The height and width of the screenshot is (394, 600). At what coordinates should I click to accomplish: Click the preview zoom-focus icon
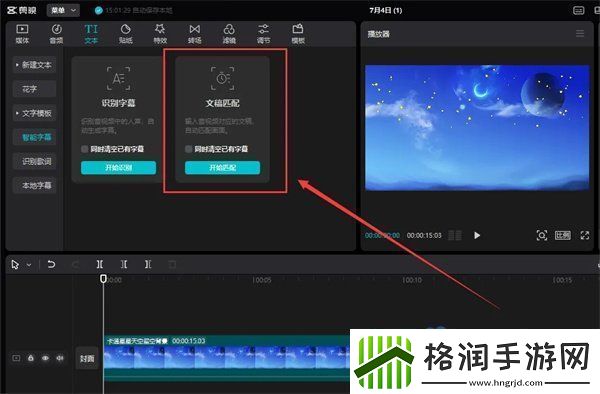[x=541, y=235]
